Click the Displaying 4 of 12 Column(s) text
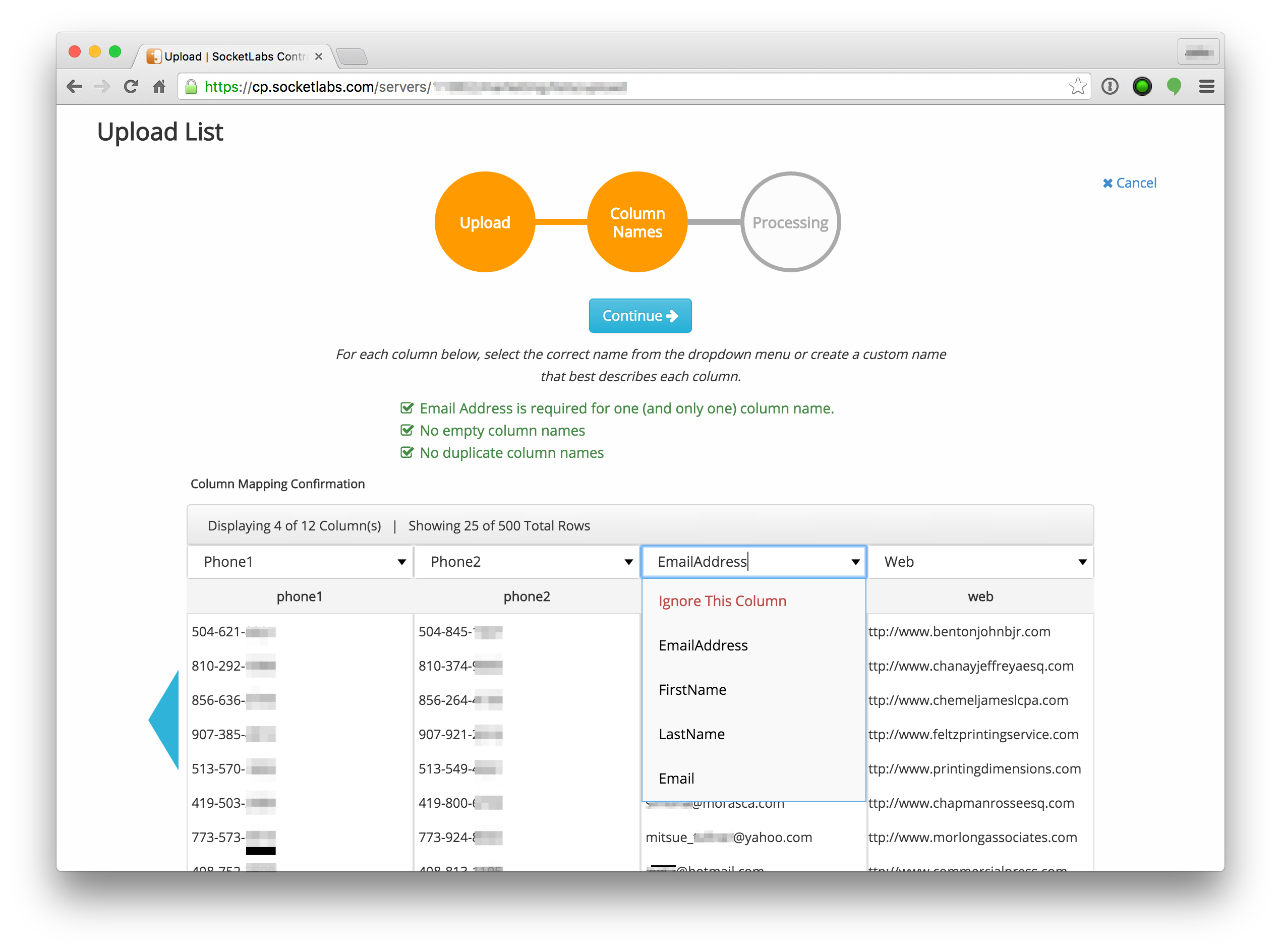This screenshot has width=1281, height=952. pos(294,525)
